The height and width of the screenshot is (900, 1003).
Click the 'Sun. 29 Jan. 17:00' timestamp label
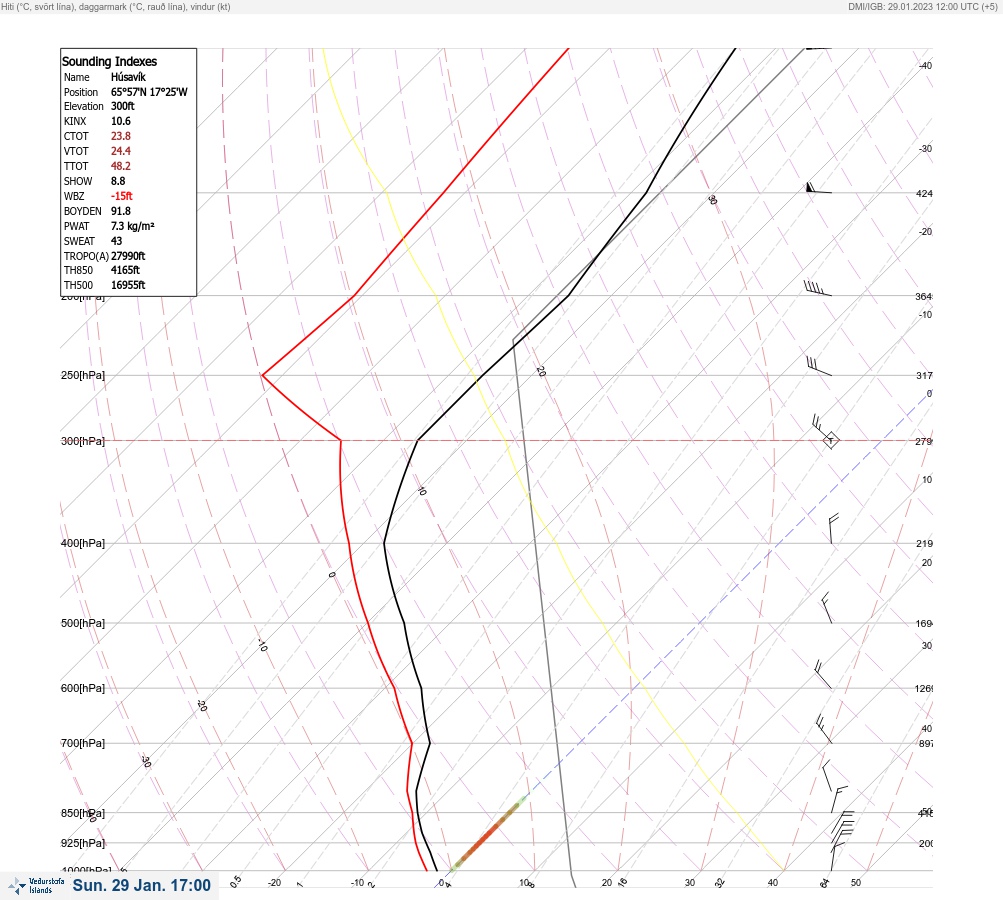click(141, 885)
